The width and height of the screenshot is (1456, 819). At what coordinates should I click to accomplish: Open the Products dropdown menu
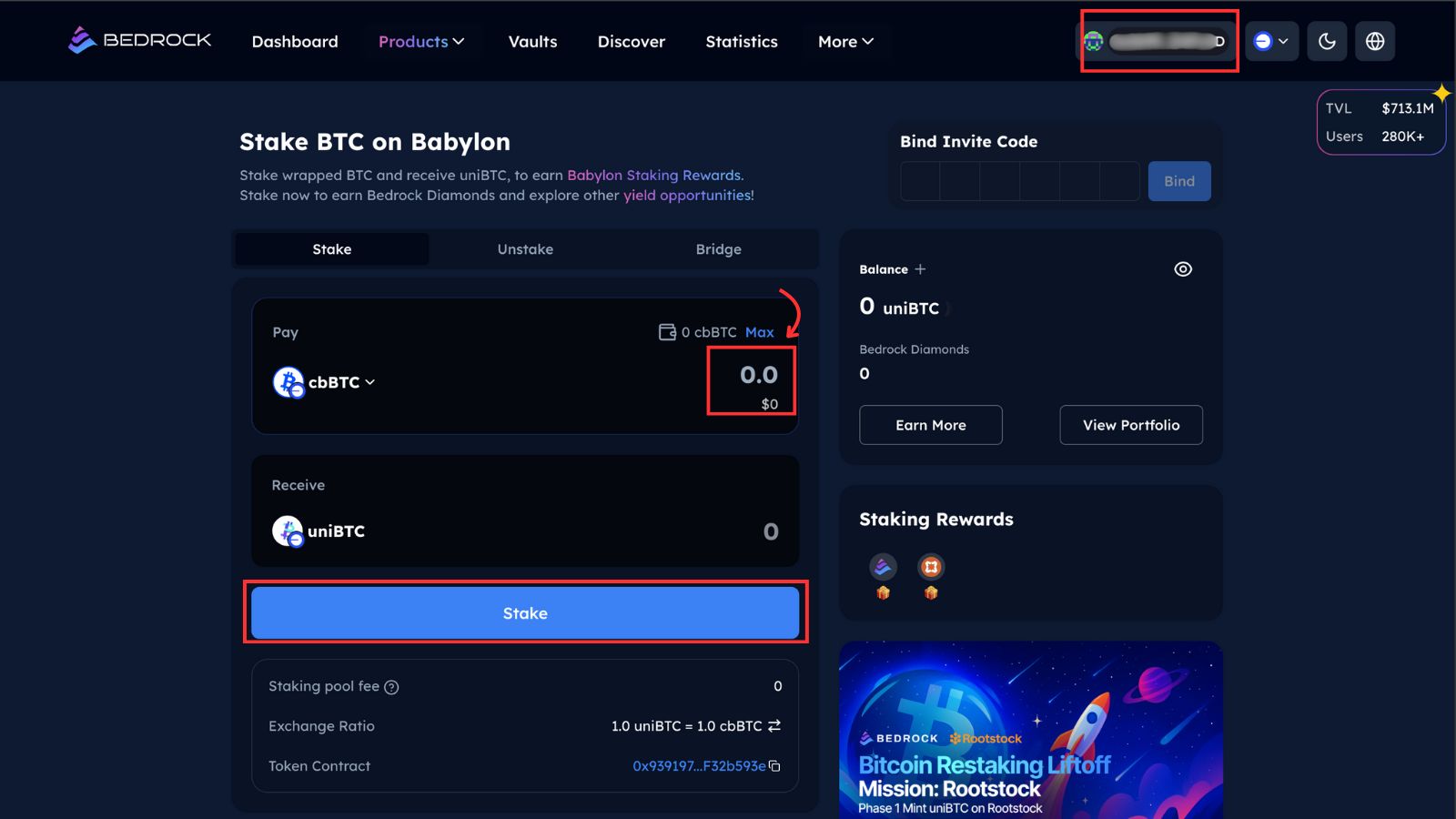click(x=421, y=42)
